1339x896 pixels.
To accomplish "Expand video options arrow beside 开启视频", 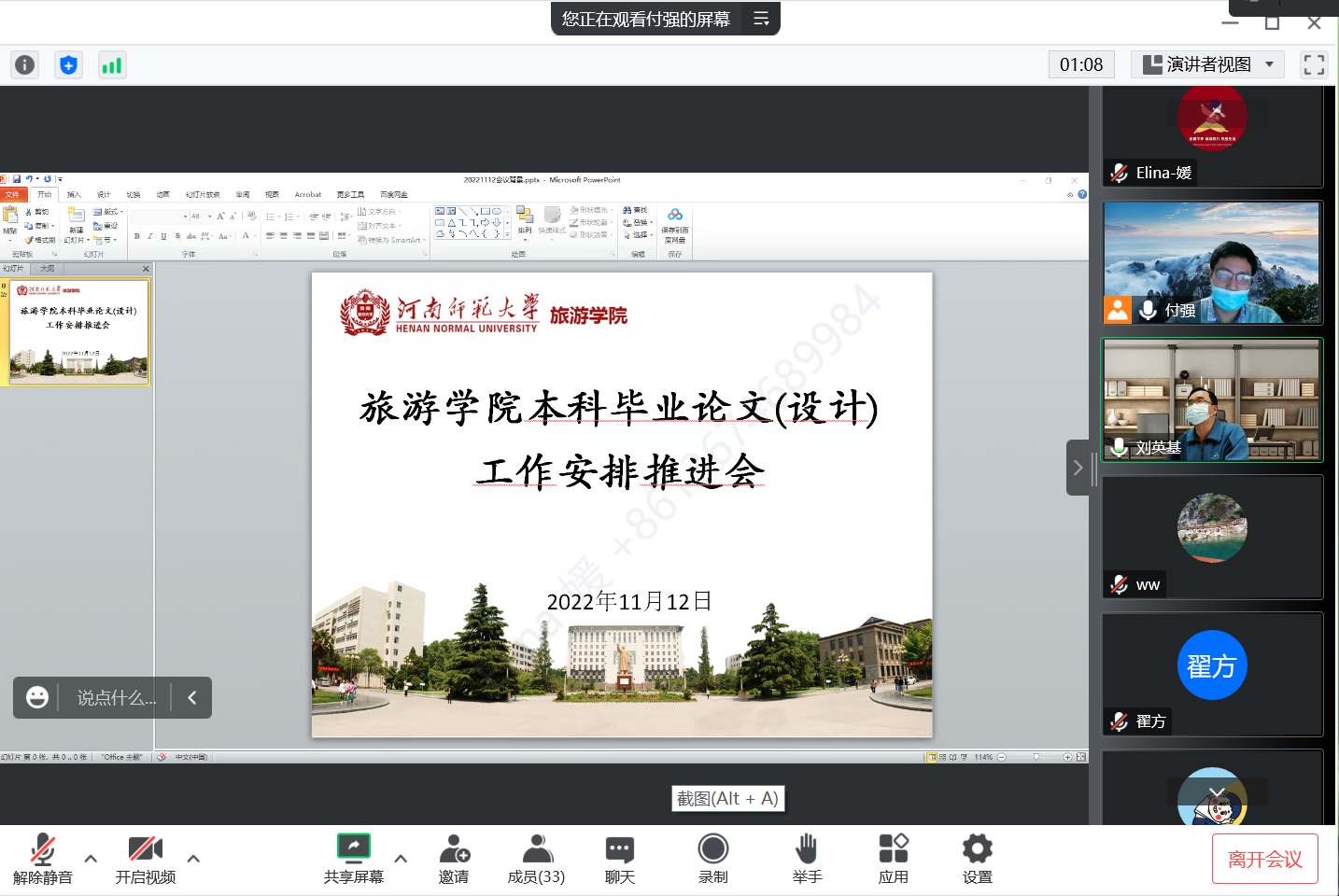I will coord(193,858).
